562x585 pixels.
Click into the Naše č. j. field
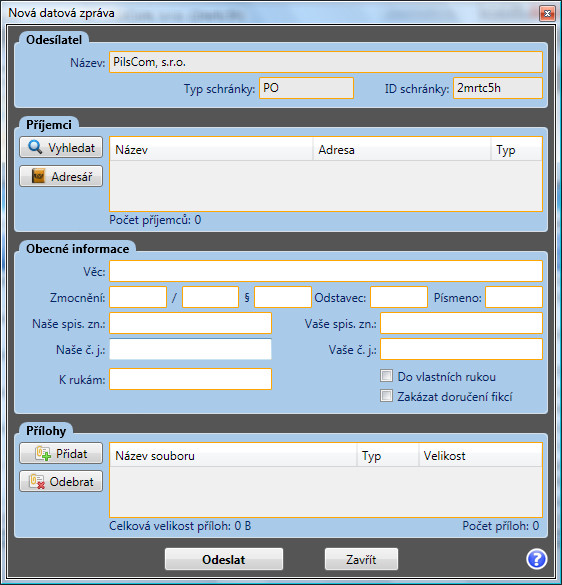tap(190, 349)
